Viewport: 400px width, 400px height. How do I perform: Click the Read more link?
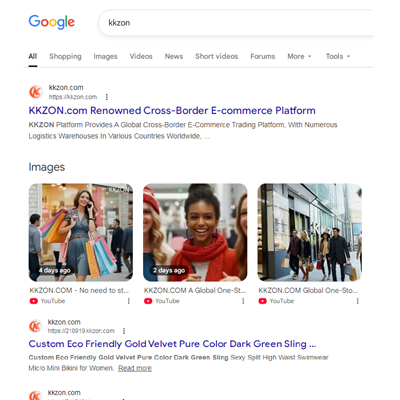tap(135, 368)
